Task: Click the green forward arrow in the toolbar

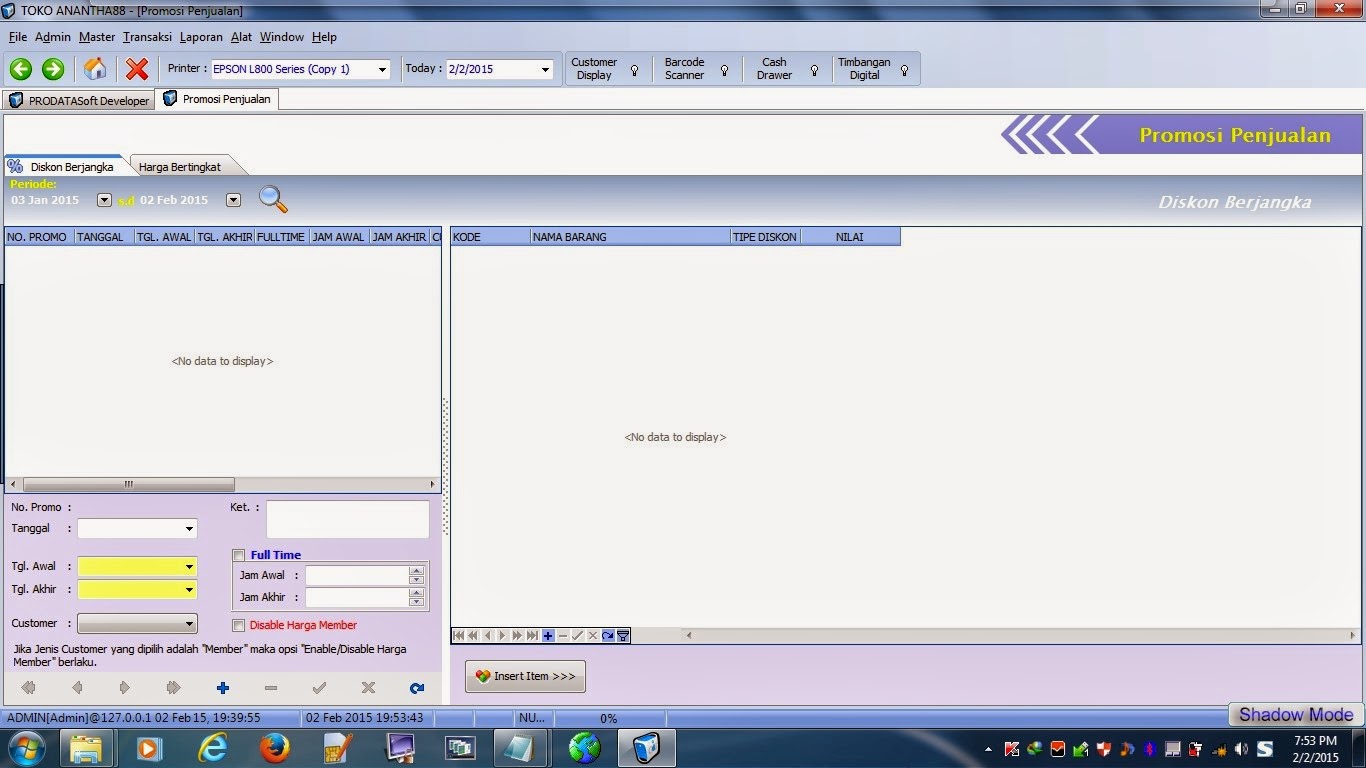Action: point(53,69)
